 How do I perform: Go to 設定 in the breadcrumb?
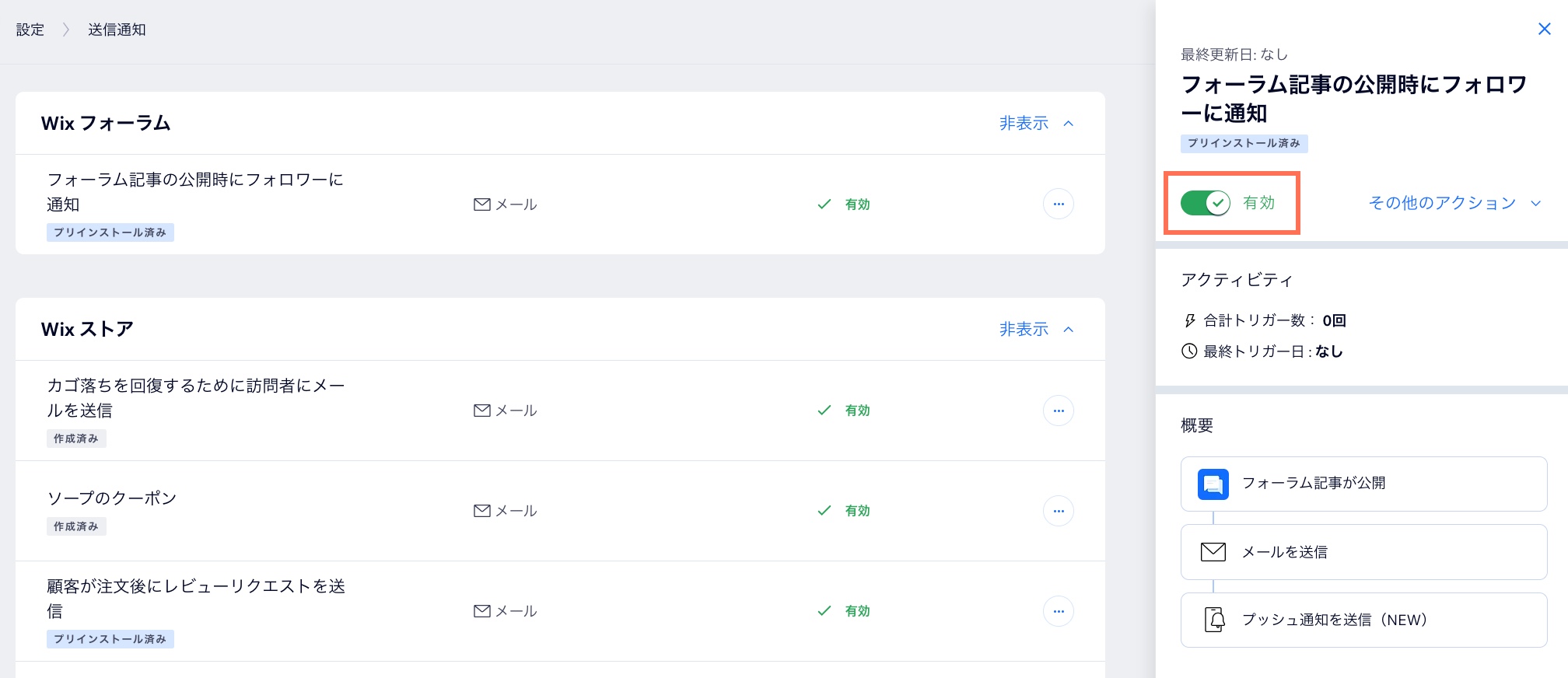(30, 30)
